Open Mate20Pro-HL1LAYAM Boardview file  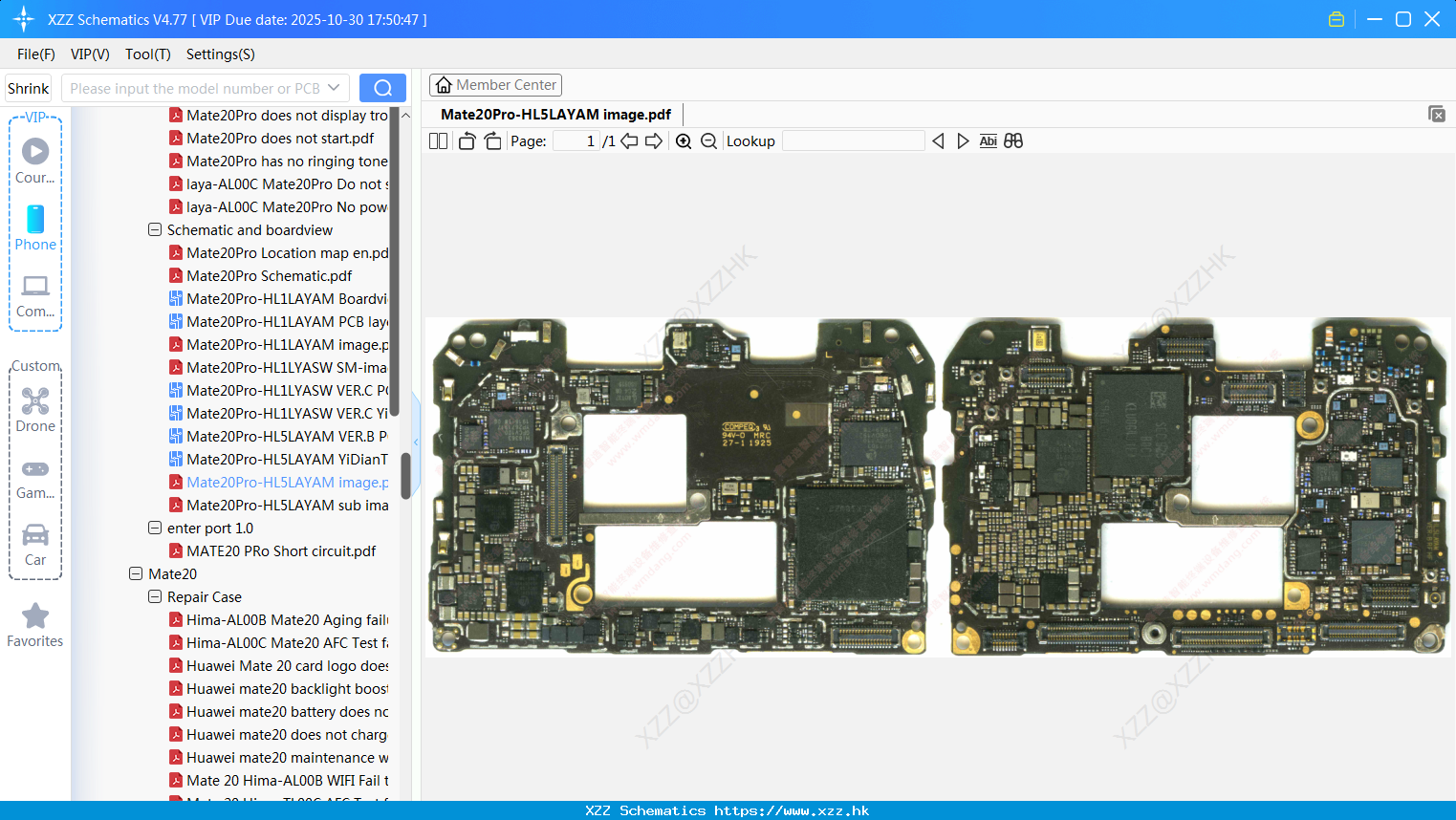pyautogui.click(x=278, y=298)
